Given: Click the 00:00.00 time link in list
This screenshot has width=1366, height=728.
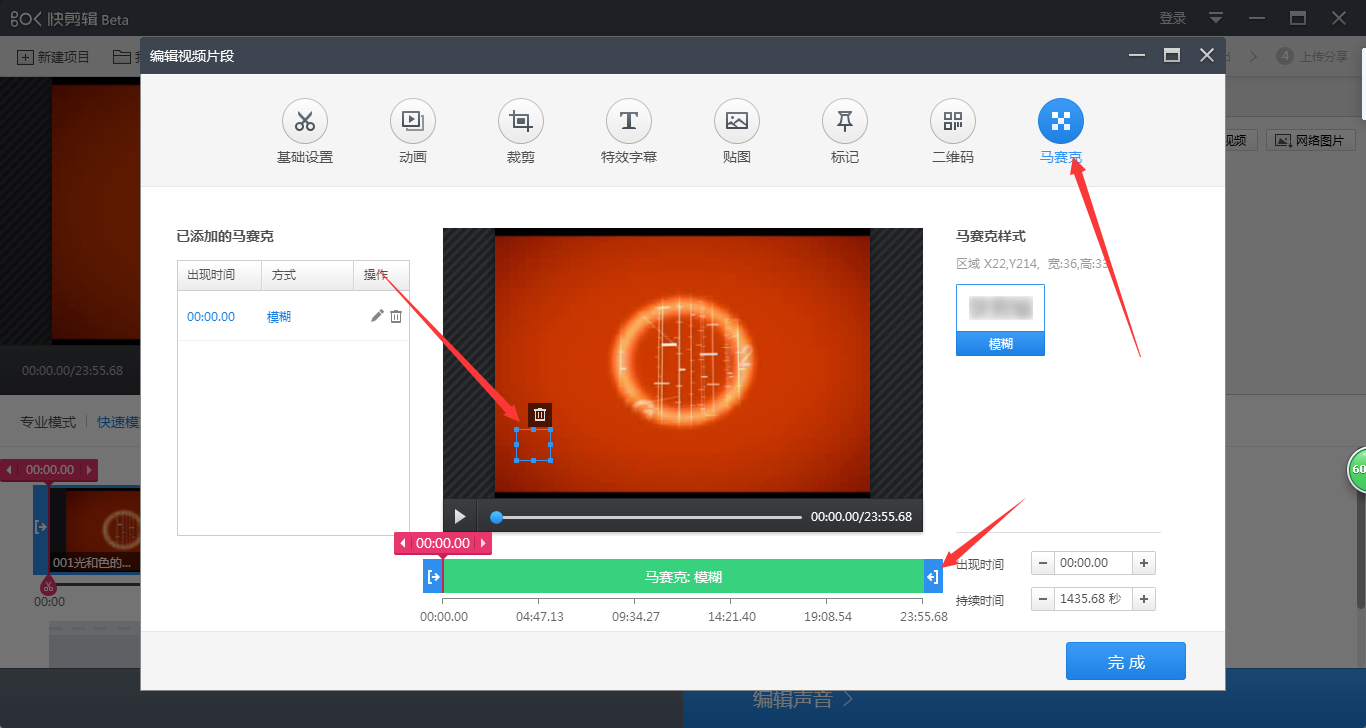Looking at the screenshot, I should point(211,317).
